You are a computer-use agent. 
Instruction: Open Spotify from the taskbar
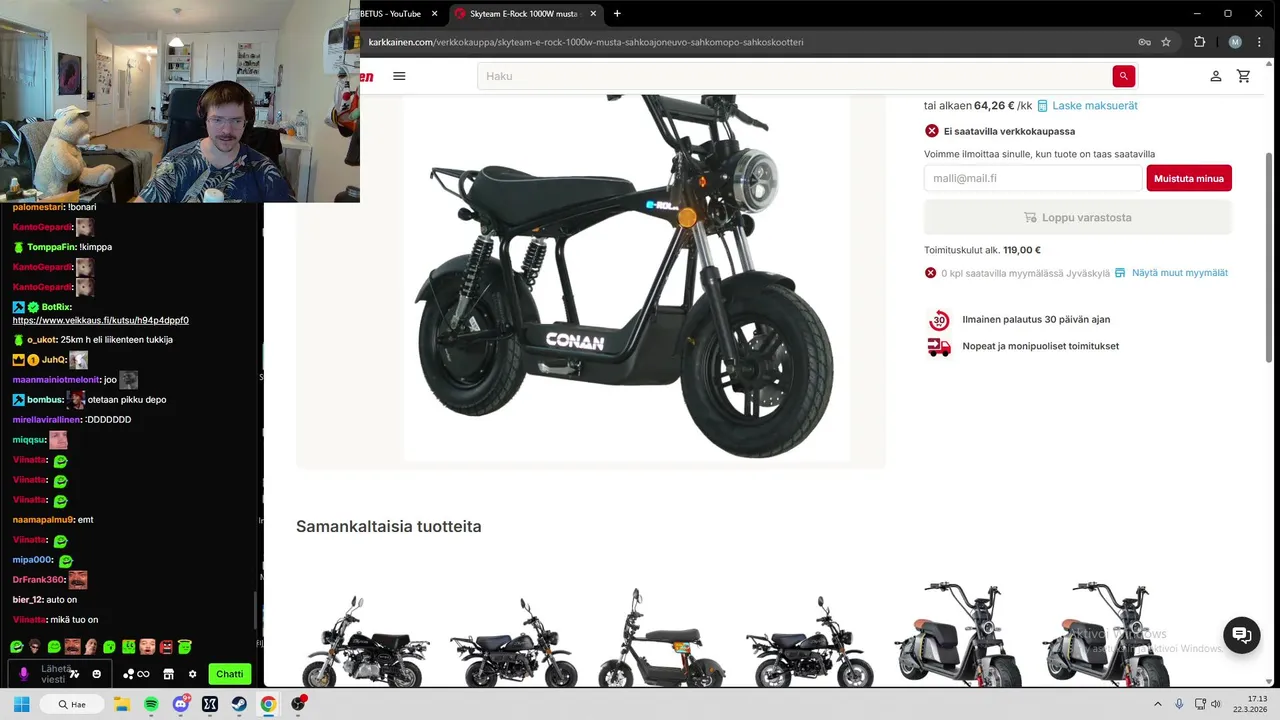[x=151, y=704]
